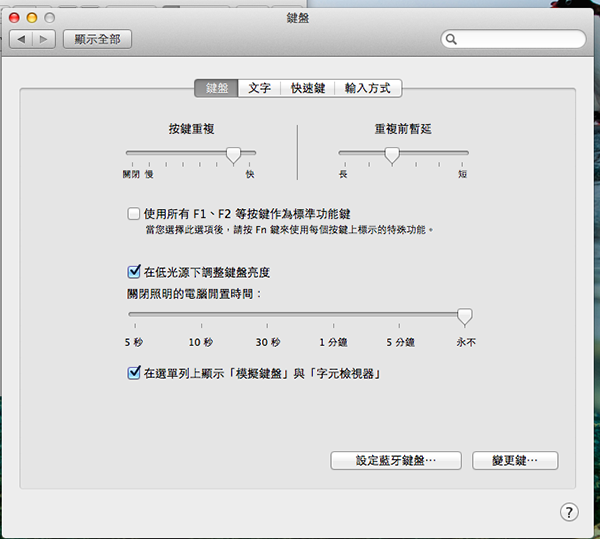The width and height of the screenshot is (600, 539).
Task: Click the 重複前暫延 slider thumb
Action: pos(392,155)
